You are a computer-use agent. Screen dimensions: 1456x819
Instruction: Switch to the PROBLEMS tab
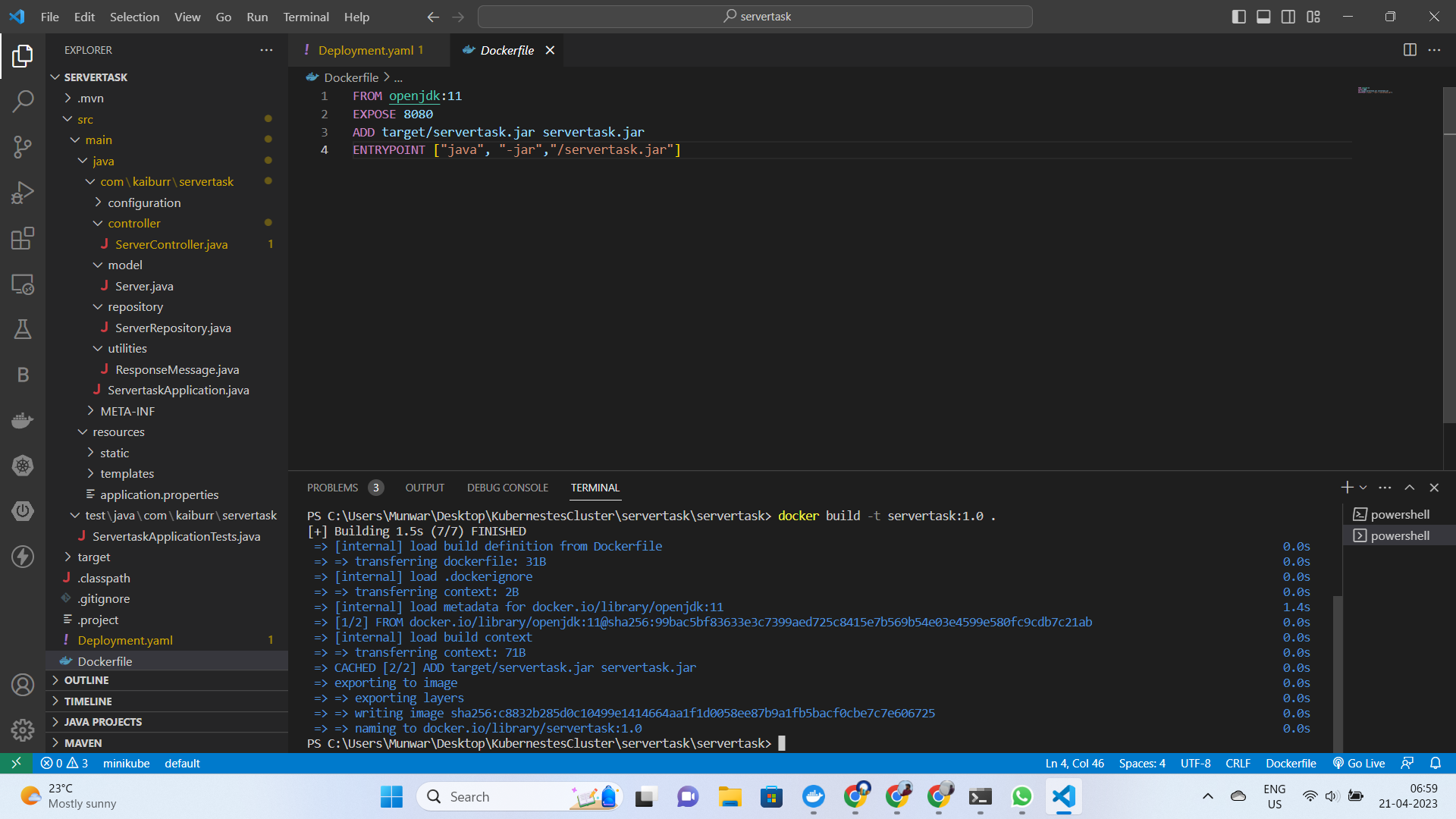pos(334,488)
